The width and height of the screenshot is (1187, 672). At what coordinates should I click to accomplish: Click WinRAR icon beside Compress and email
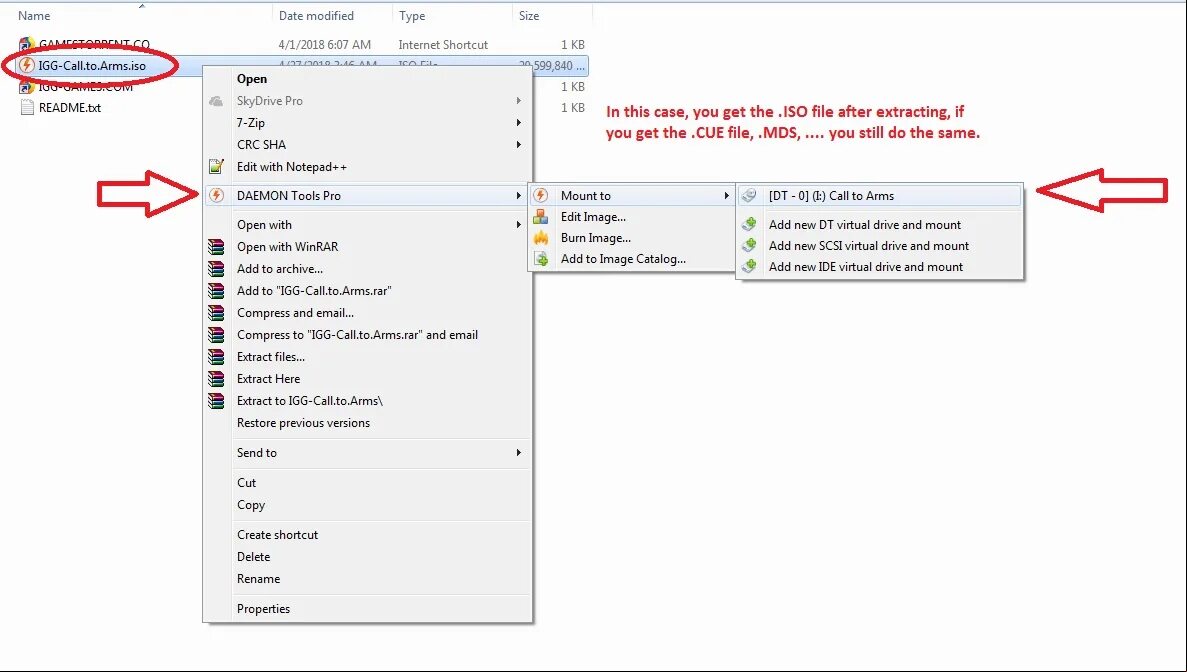[x=216, y=313]
